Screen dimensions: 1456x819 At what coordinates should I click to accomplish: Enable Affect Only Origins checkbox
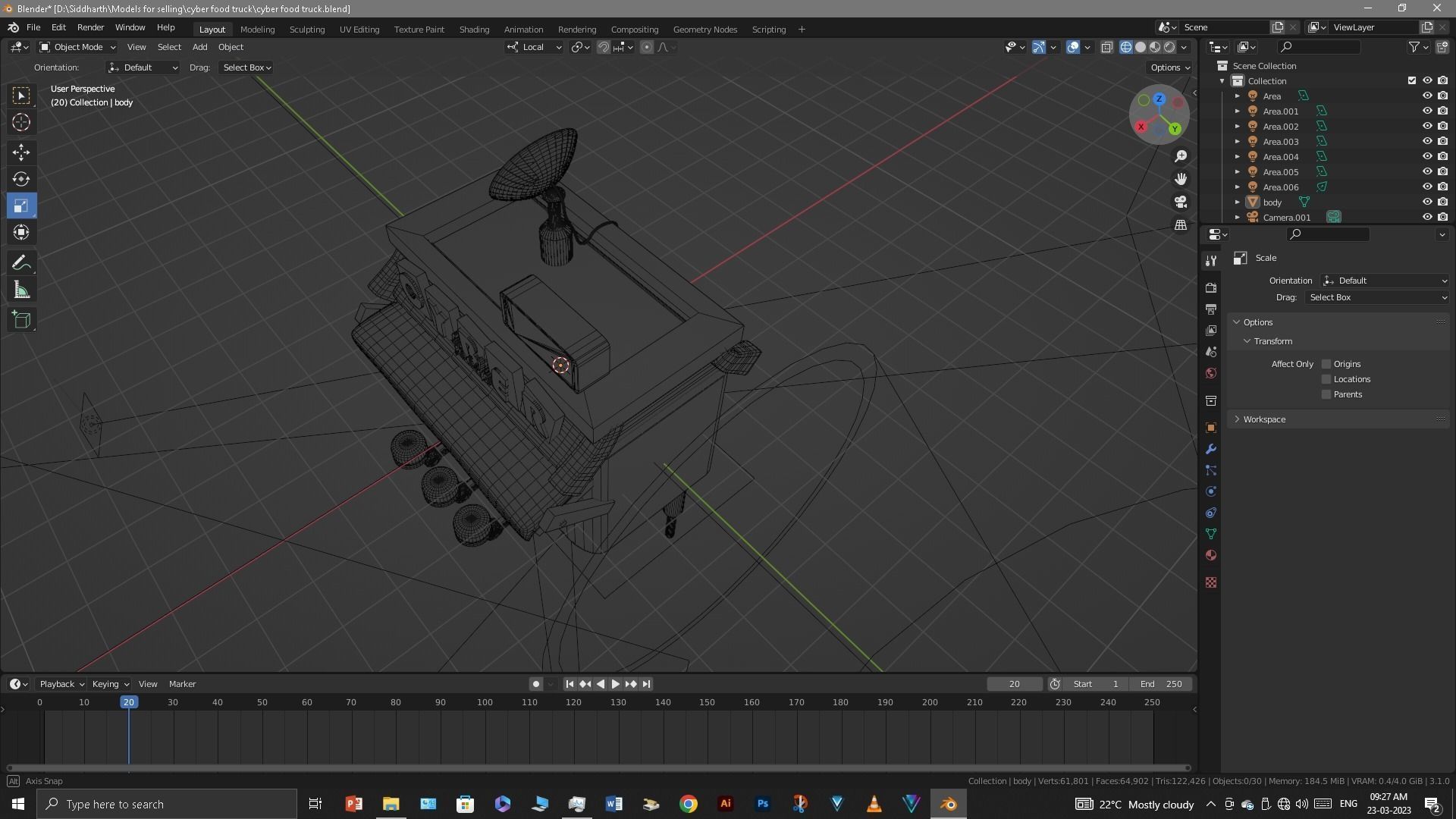[x=1326, y=364]
